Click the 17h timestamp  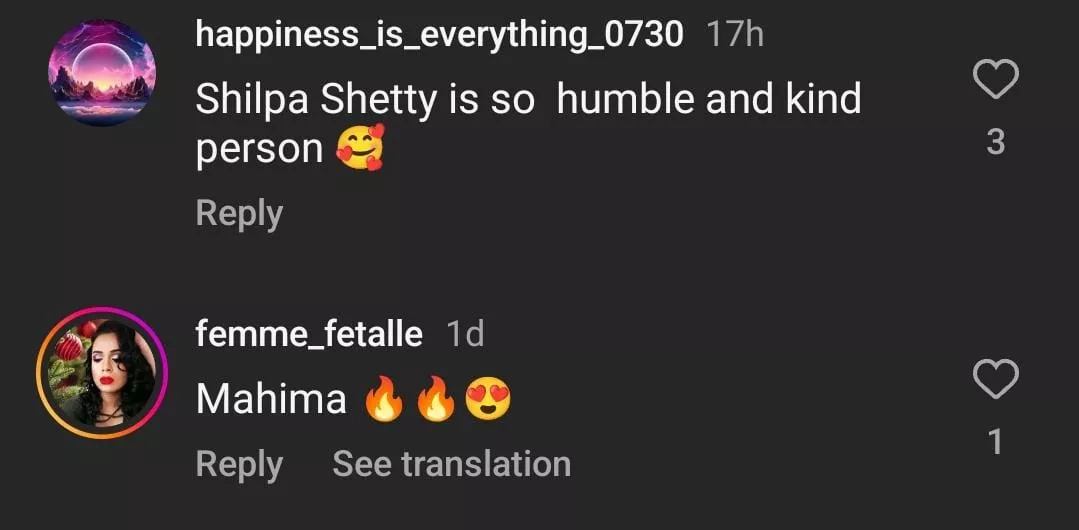735,34
